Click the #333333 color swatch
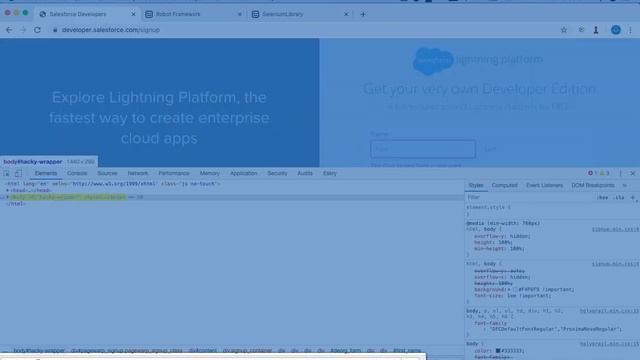 [498, 351]
